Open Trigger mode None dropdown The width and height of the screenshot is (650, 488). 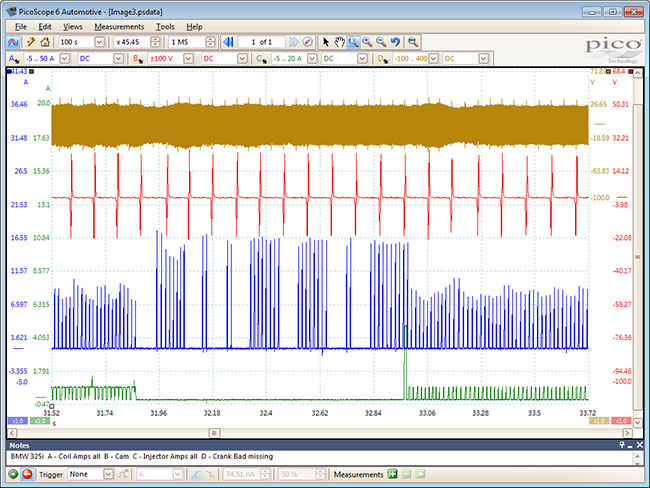[90, 474]
